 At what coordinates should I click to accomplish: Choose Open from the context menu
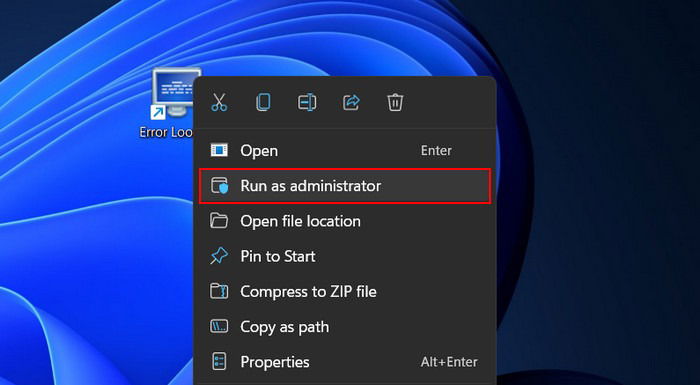point(345,151)
